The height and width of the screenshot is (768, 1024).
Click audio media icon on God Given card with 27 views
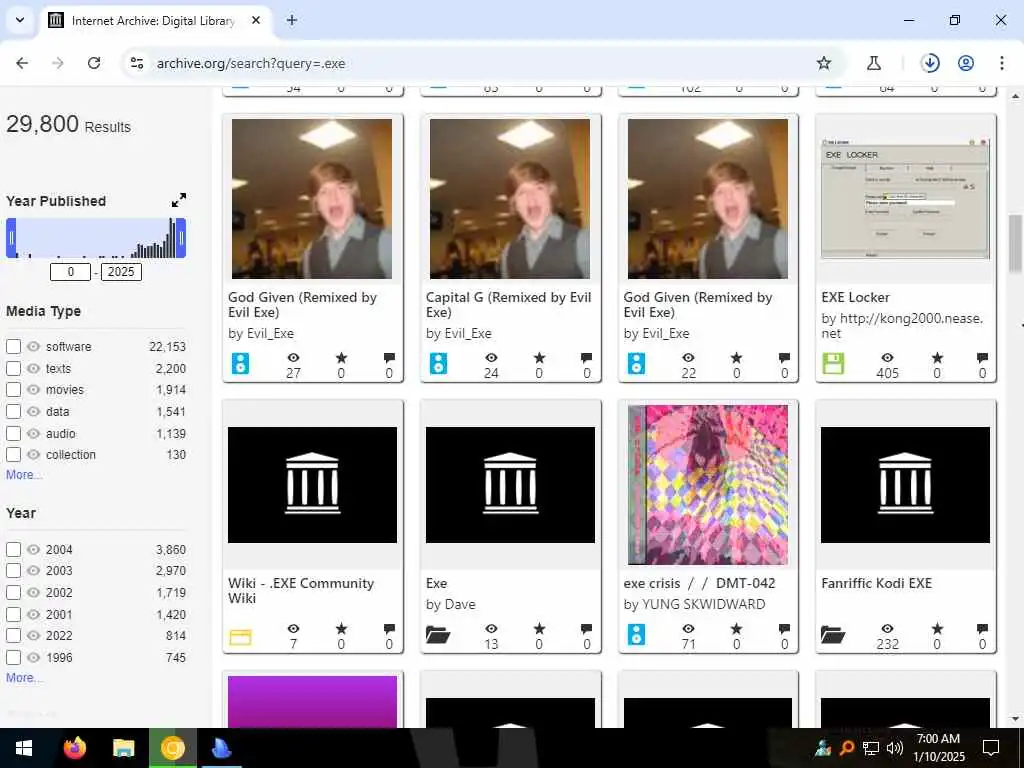point(240,364)
